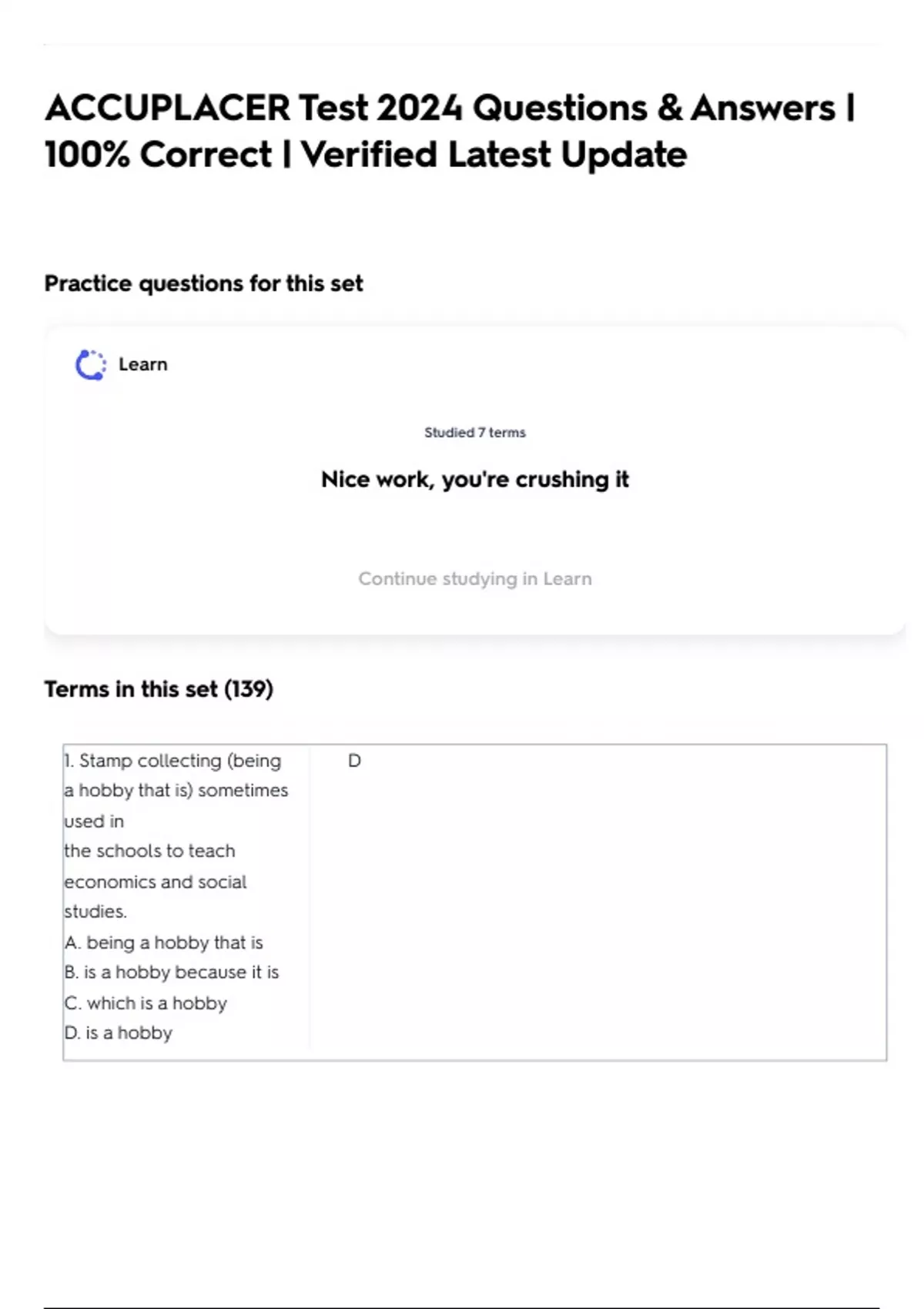Select the Practice questions for this set heading
This screenshot has height=1309, width=924.
point(203,284)
